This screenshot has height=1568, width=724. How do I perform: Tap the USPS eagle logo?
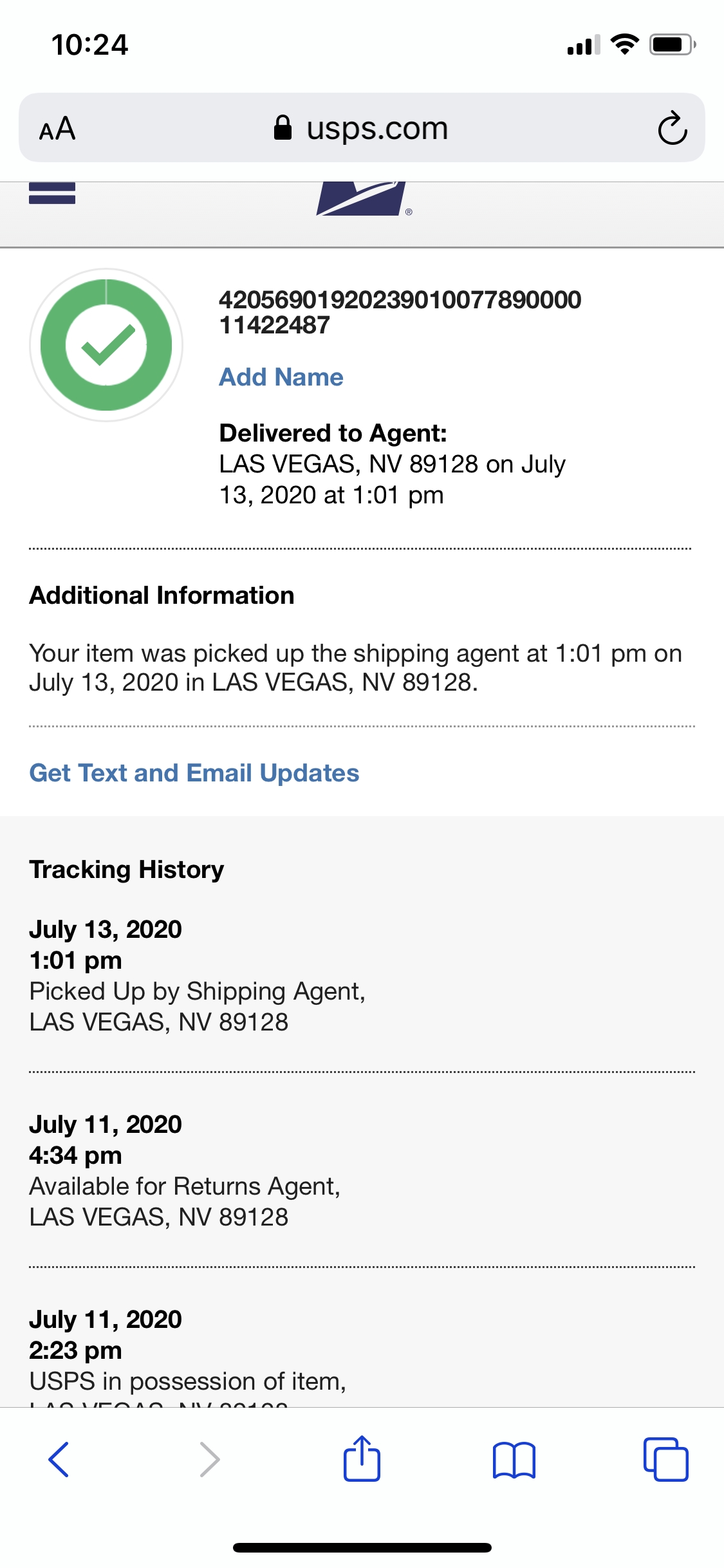(361, 198)
